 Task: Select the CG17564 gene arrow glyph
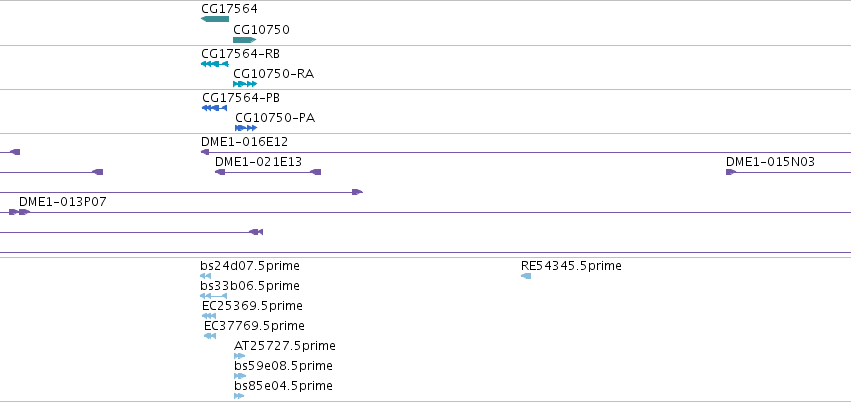[x=215, y=19]
